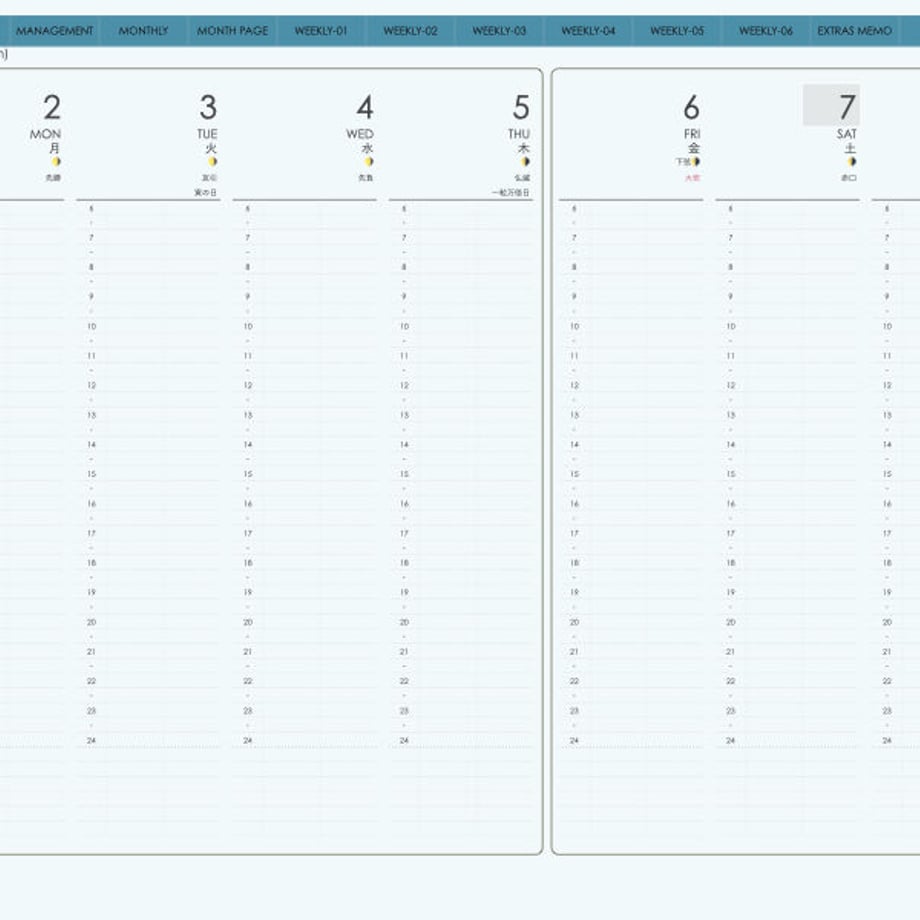Viewport: 920px width, 920px height.
Task: Click the 17 hour mark in Saturday column
Action: click(730, 533)
